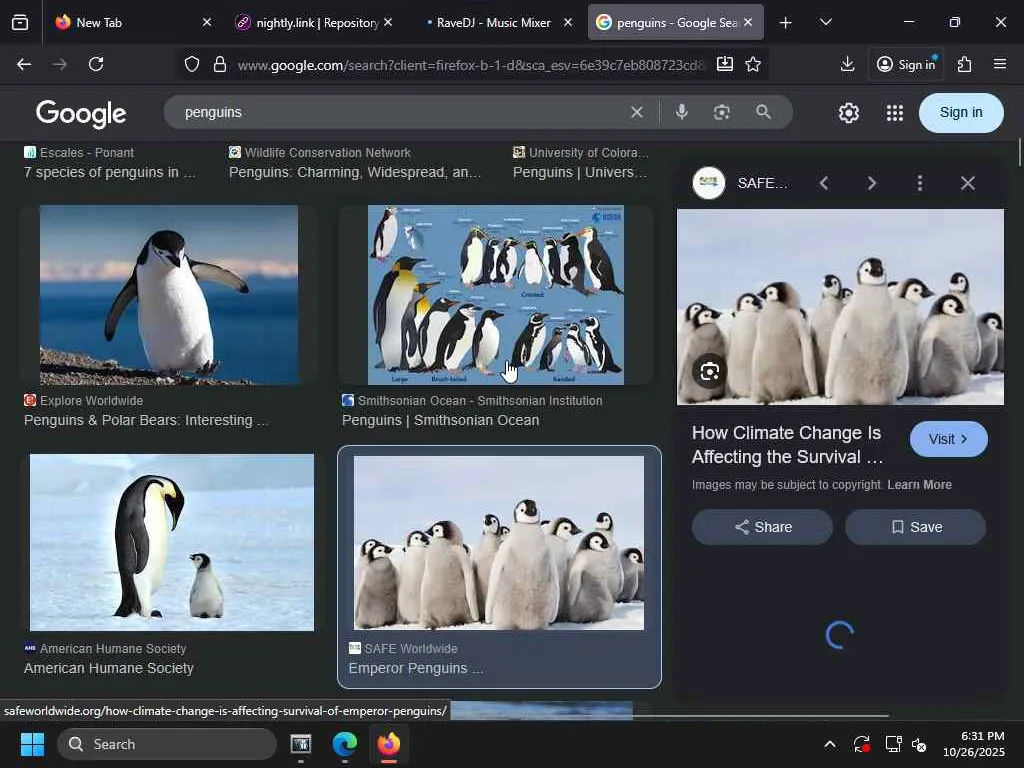Image resolution: width=1024 pixels, height=768 pixels.
Task: Open the Learn More copyright link
Action: click(919, 485)
